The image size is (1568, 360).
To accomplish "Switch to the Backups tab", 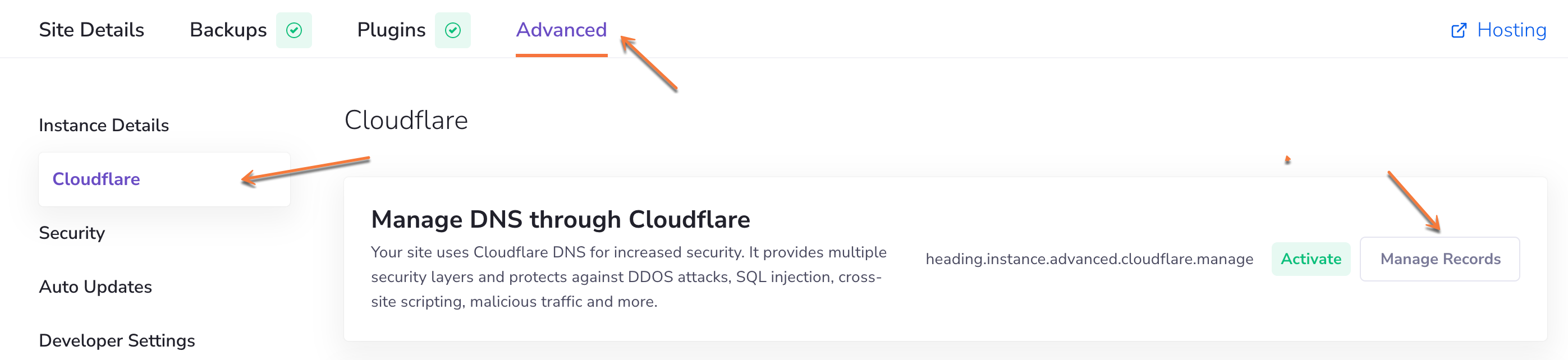I will point(228,30).
